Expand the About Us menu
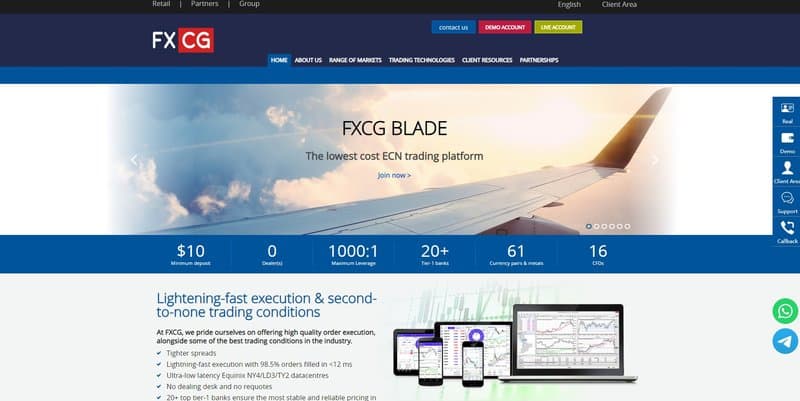The image size is (800, 401). pos(308,60)
